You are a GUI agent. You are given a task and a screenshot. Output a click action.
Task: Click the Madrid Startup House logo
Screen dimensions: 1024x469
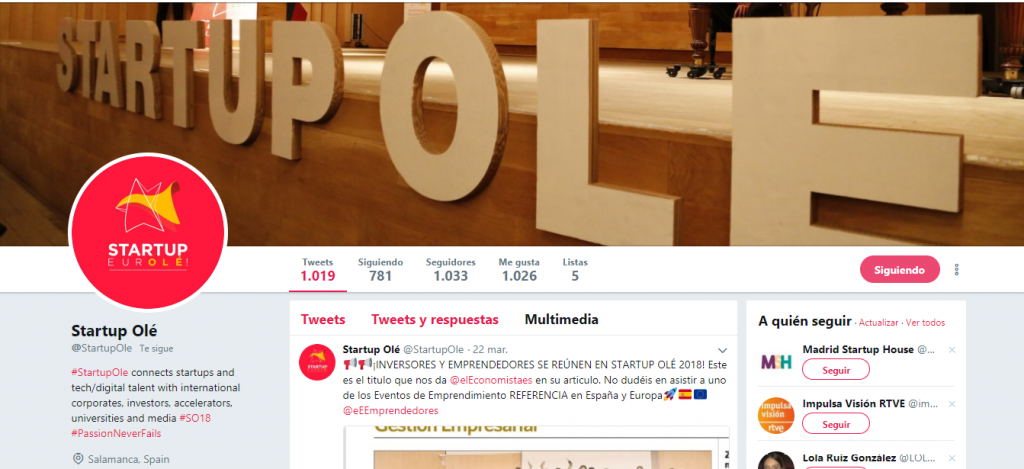[776, 362]
